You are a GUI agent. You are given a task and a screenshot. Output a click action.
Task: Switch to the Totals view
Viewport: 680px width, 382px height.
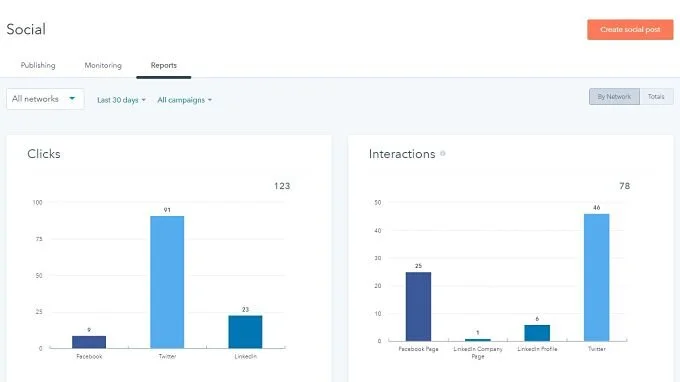pos(656,97)
